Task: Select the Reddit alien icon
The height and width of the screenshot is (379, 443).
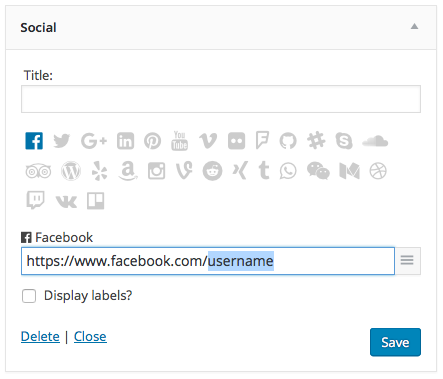Action: (x=212, y=171)
